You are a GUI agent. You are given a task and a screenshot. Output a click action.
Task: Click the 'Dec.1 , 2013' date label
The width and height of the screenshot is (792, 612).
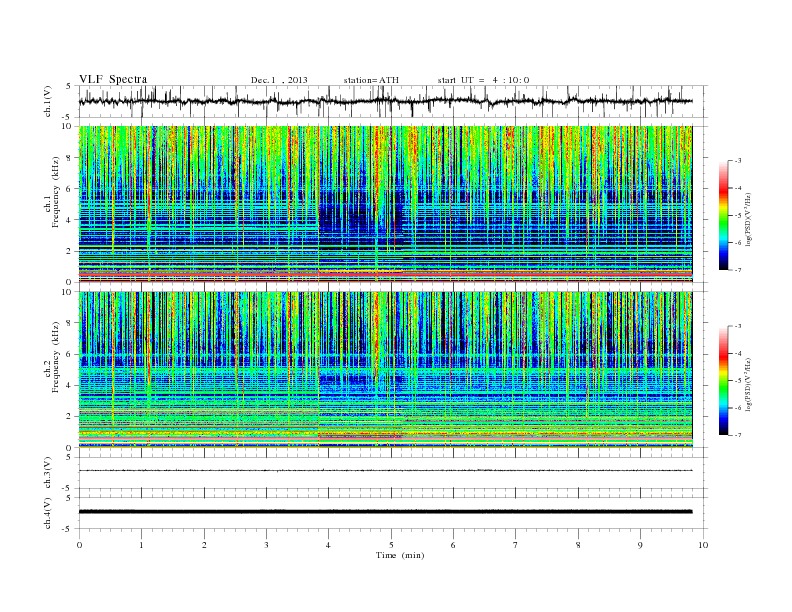click(x=279, y=80)
